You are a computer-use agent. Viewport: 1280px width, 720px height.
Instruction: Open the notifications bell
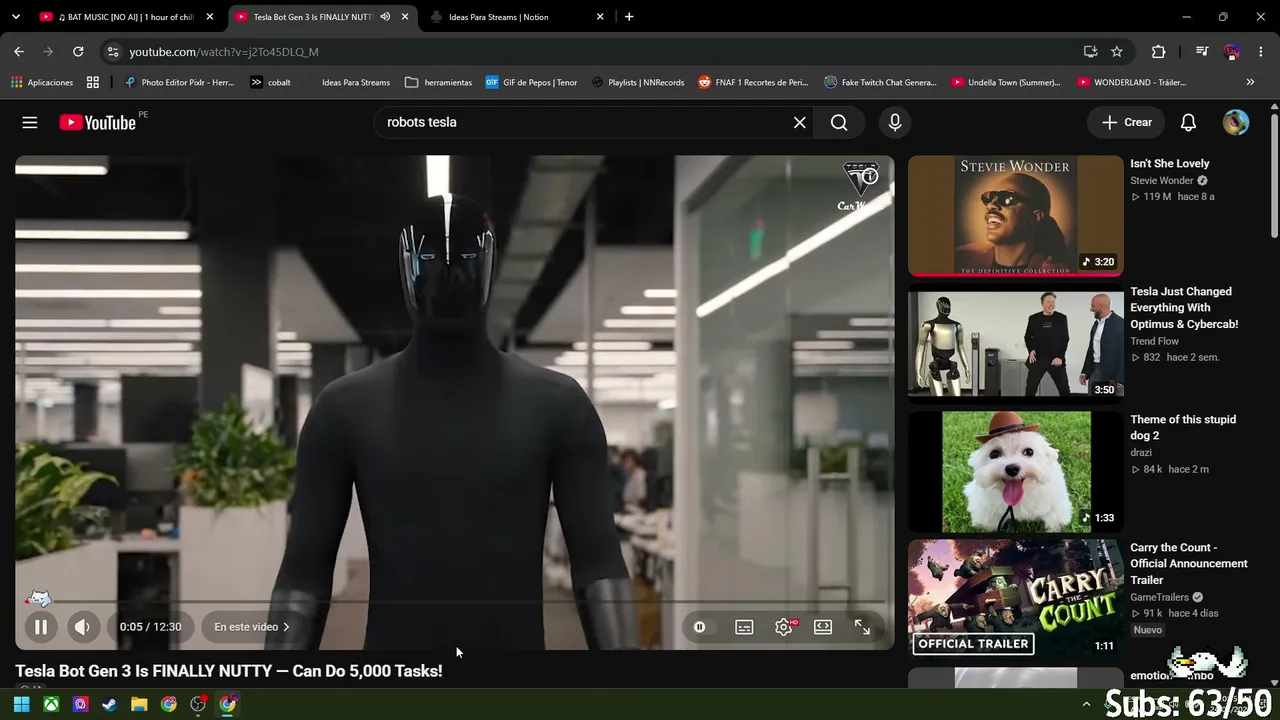[1188, 122]
